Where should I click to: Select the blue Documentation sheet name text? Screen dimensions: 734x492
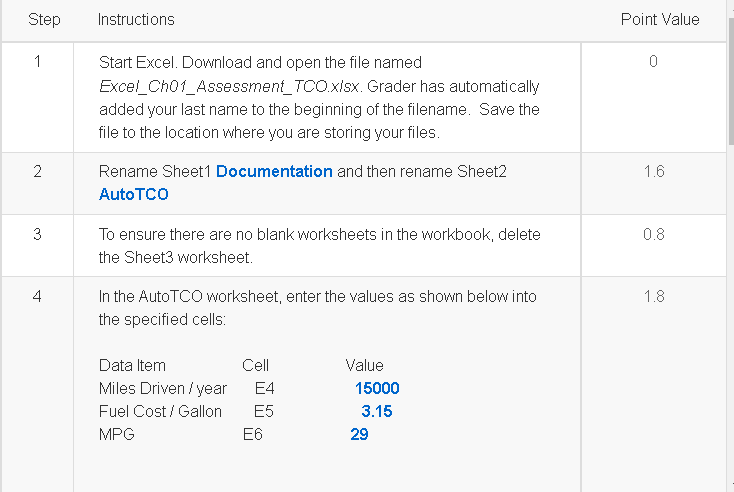pyautogui.click(x=274, y=171)
